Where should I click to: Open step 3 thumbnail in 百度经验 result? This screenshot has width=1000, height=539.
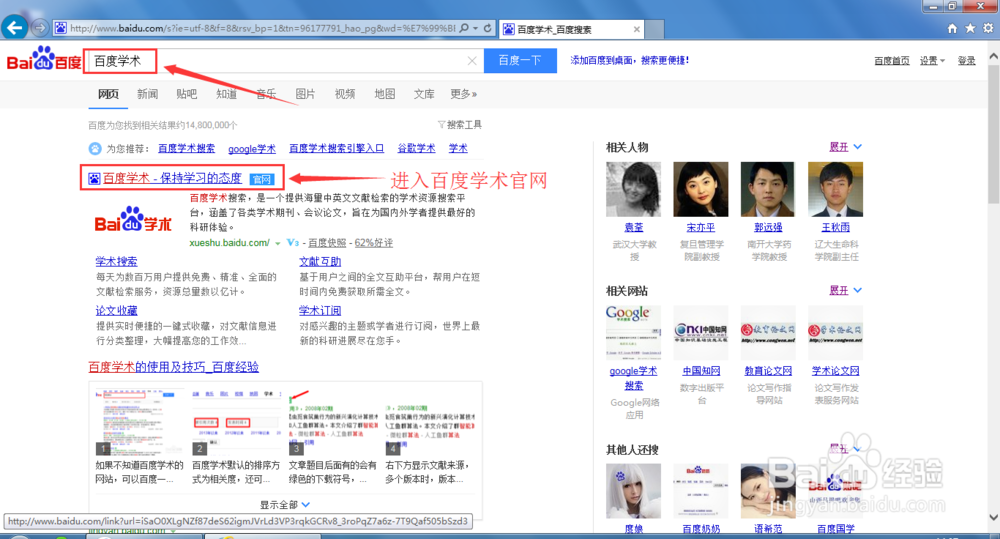tap(332, 422)
